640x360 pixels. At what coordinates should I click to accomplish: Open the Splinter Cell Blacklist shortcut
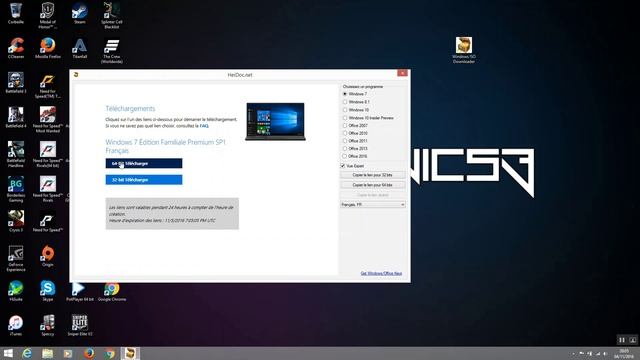111,16
